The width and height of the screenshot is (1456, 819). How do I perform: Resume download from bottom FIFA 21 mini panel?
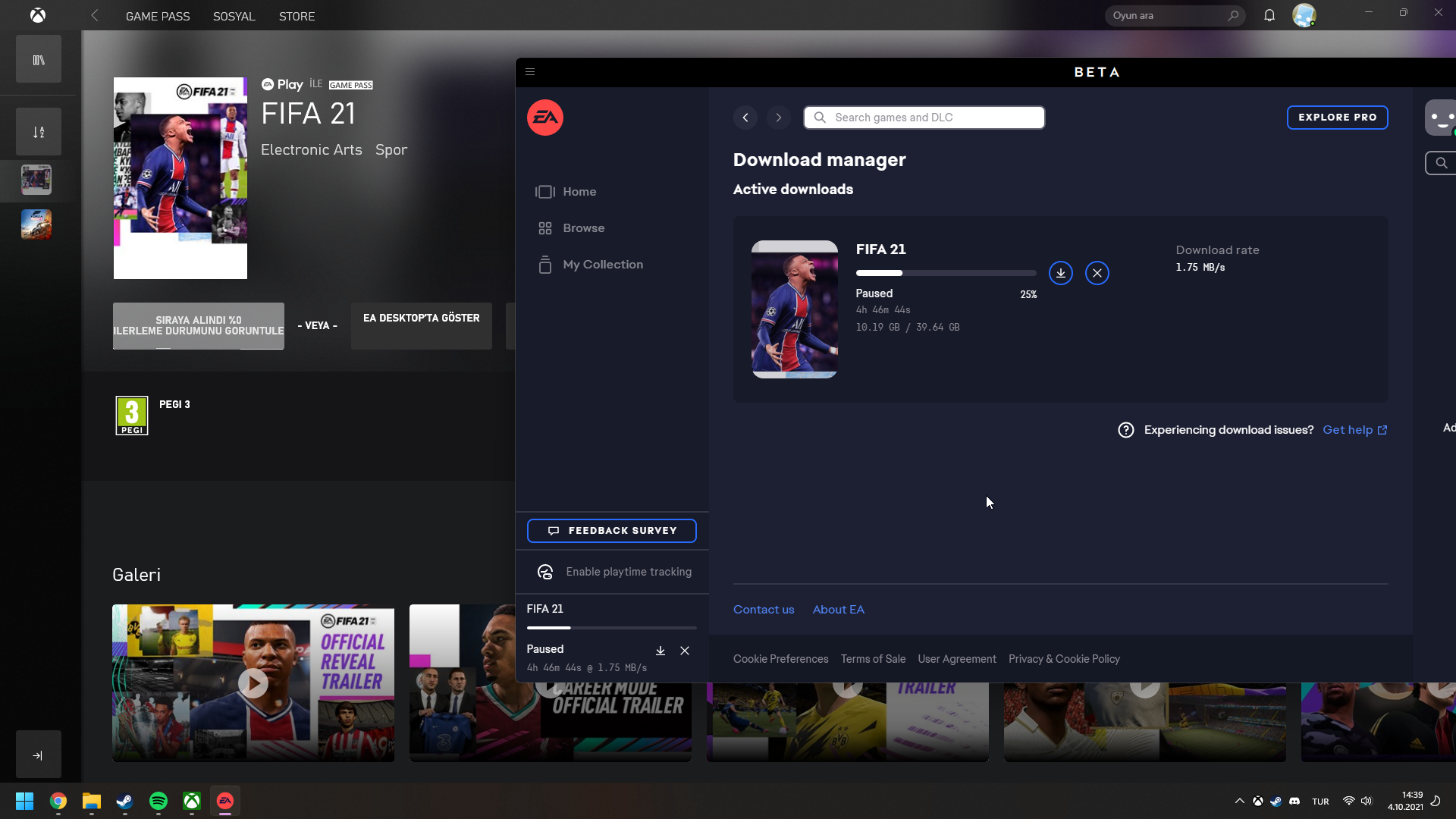point(660,651)
